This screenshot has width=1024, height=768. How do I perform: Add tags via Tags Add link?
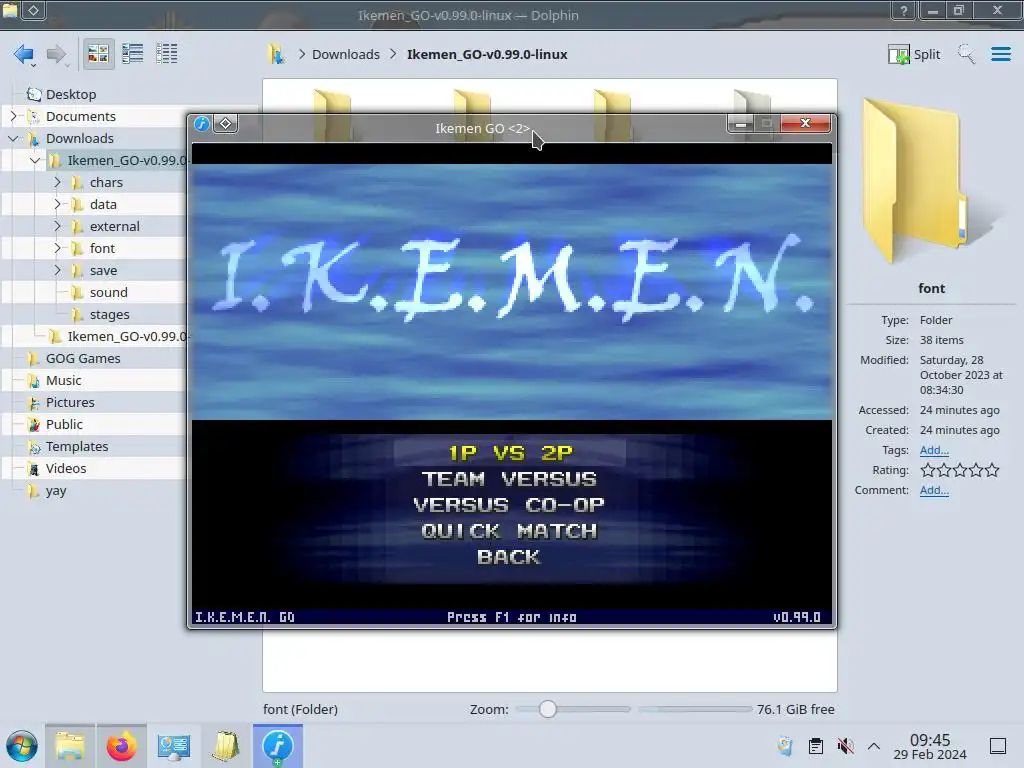(934, 450)
